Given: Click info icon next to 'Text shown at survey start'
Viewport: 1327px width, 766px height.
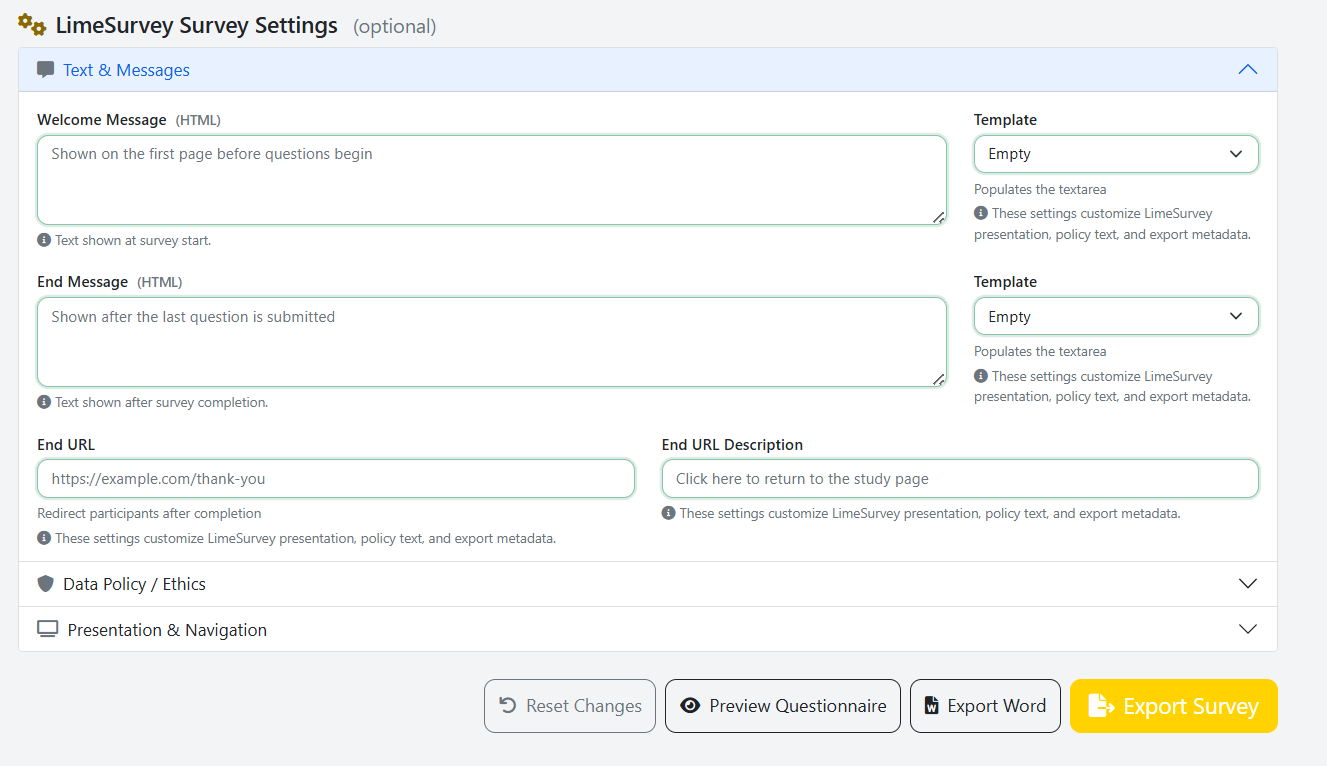Looking at the screenshot, I should [x=44, y=240].
